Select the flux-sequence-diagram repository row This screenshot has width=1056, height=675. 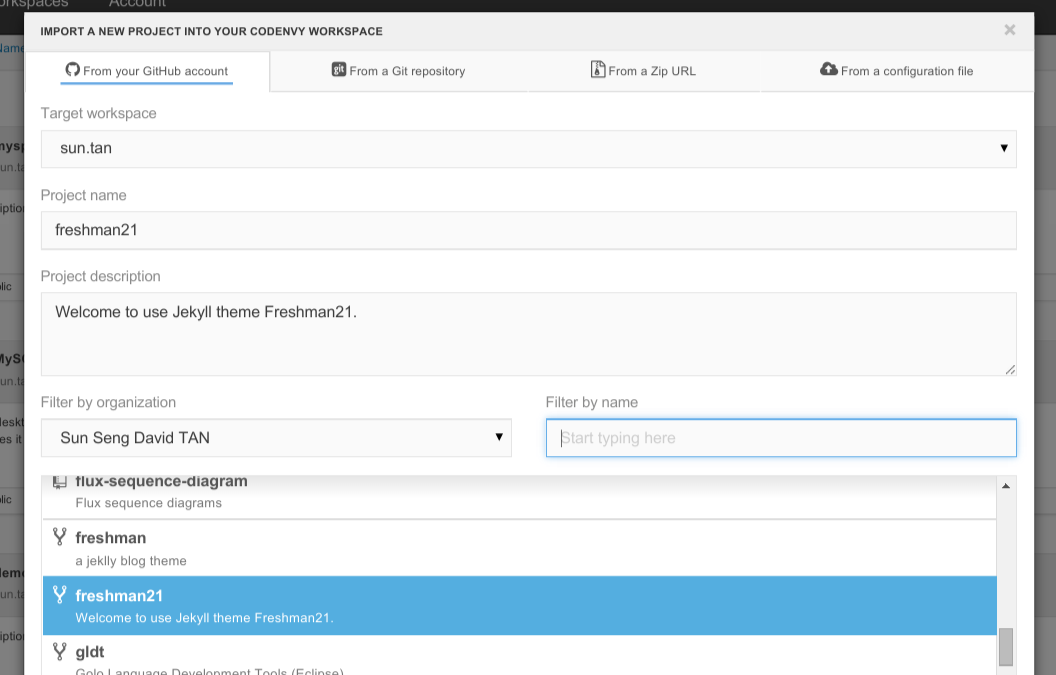pos(519,497)
